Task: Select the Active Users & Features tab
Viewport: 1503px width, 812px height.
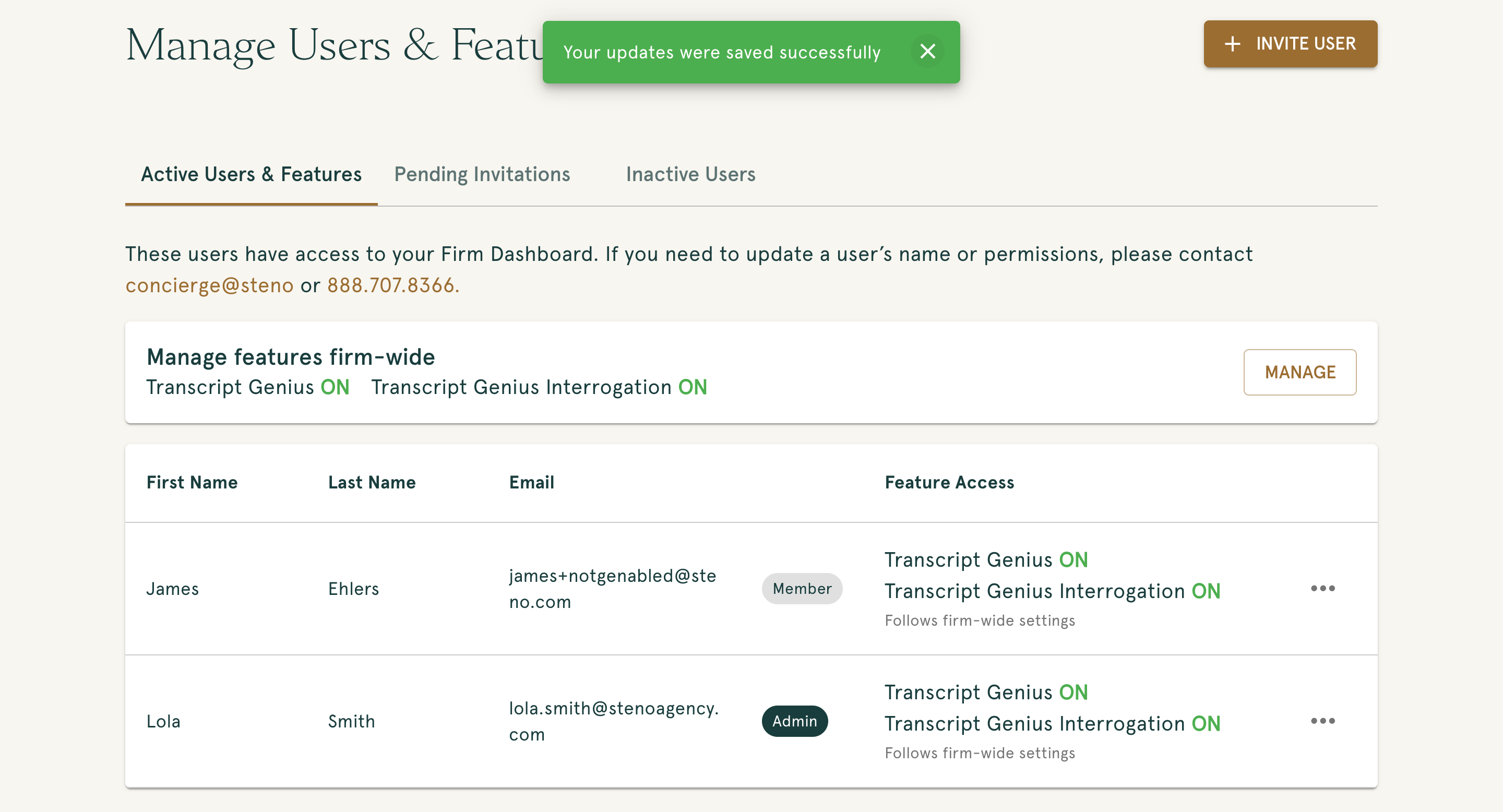Action: click(x=251, y=174)
